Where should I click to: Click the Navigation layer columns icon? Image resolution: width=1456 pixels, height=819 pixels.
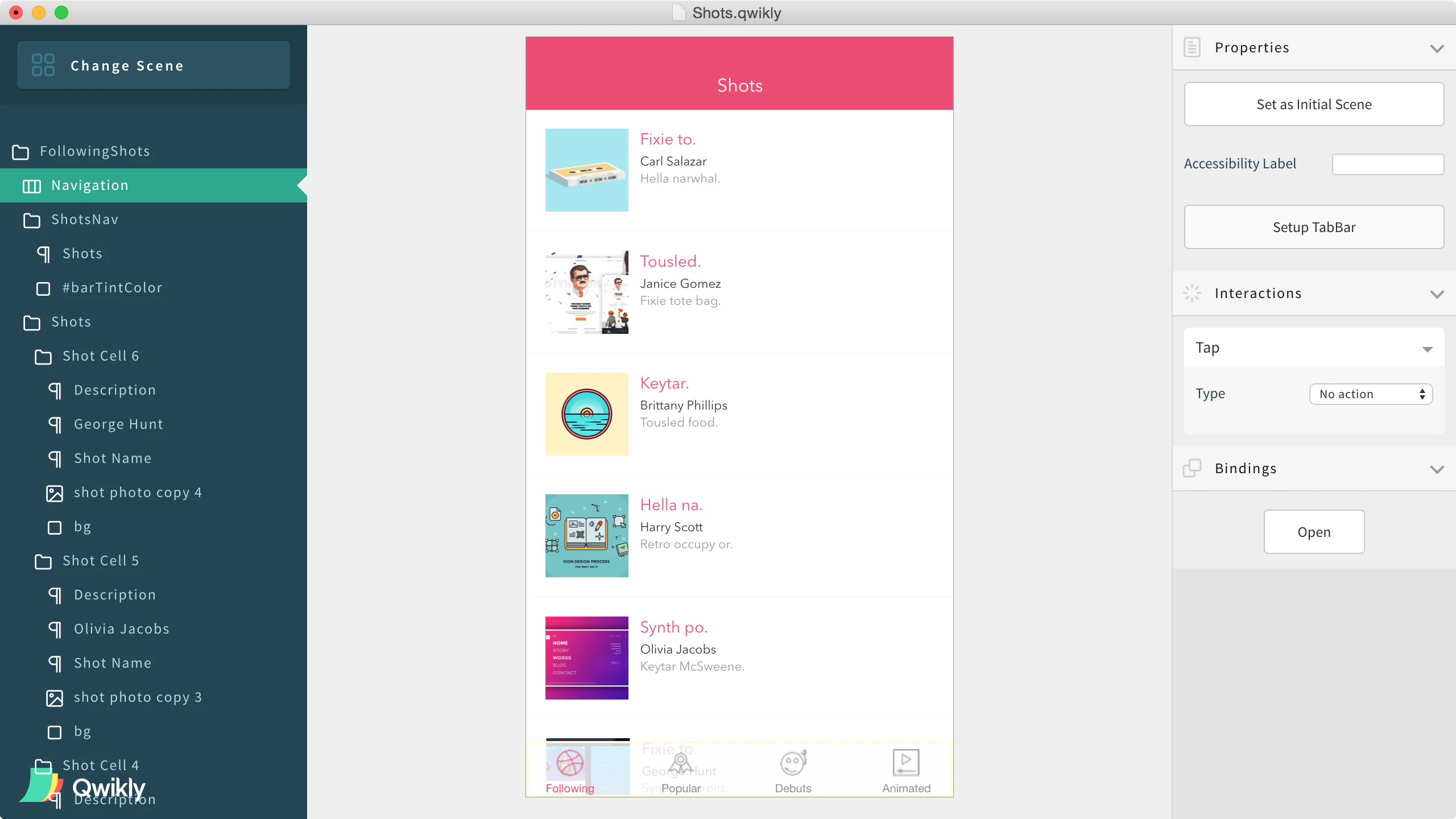tap(31, 186)
